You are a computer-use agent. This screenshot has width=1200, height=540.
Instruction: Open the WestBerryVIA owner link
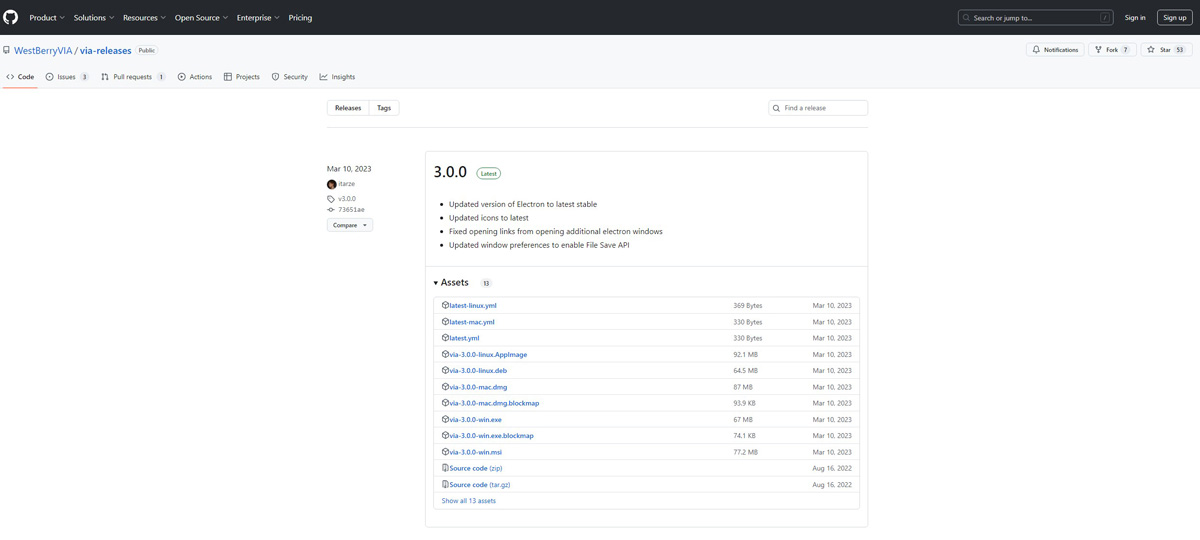[43, 50]
